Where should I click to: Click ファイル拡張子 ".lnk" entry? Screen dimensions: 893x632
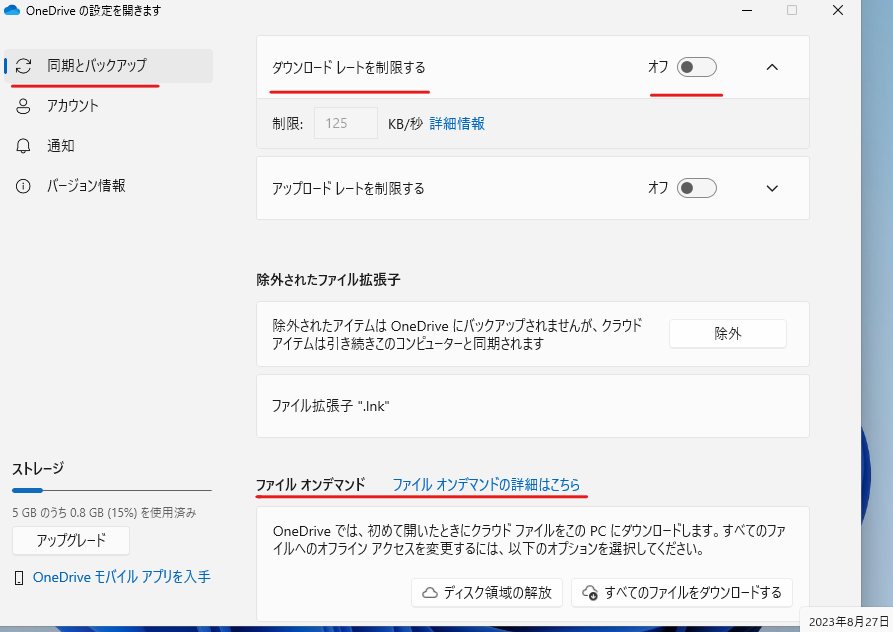click(x=532, y=406)
